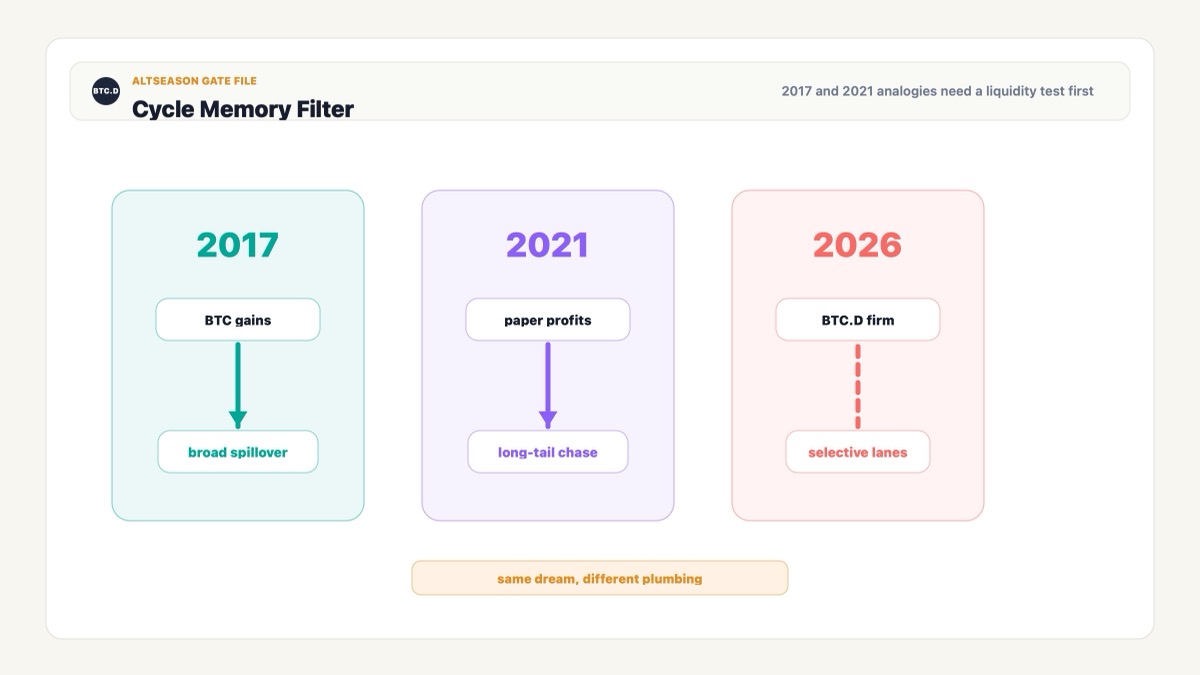Click the red dashed connector line

(x=858, y=386)
